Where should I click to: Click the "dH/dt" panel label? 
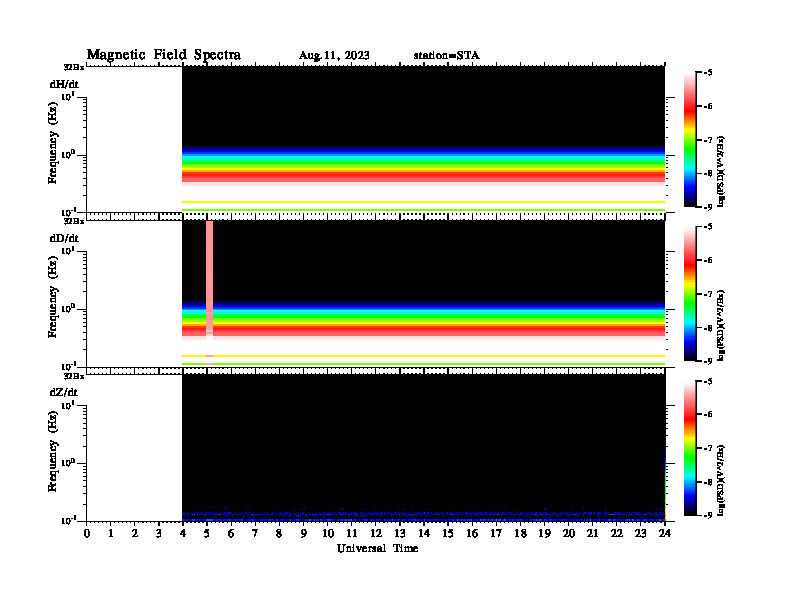(64, 84)
